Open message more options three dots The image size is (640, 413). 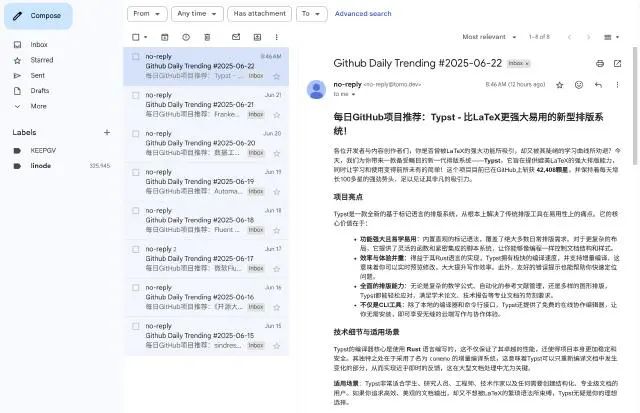click(617, 85)
